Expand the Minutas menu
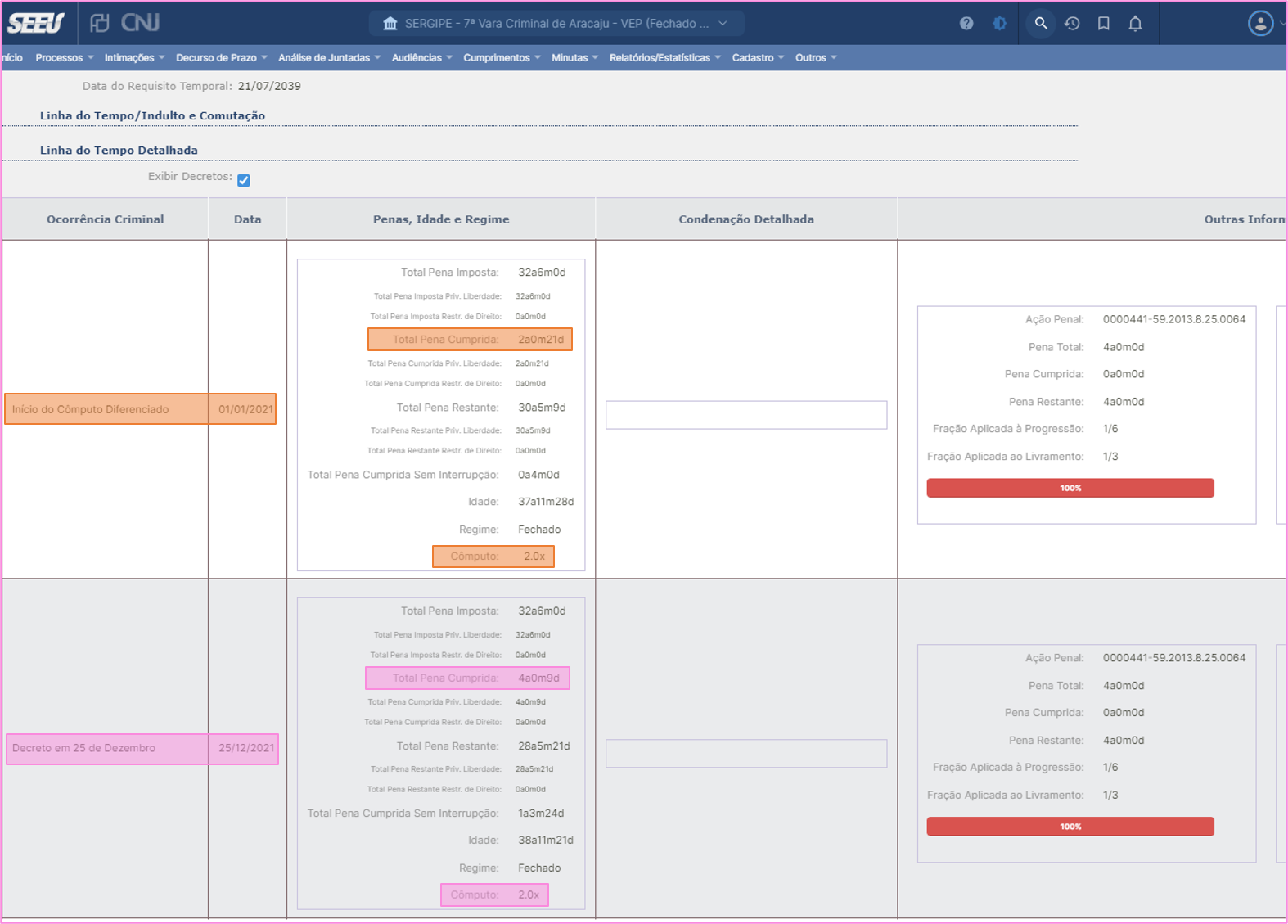 (x=575, y=58)
